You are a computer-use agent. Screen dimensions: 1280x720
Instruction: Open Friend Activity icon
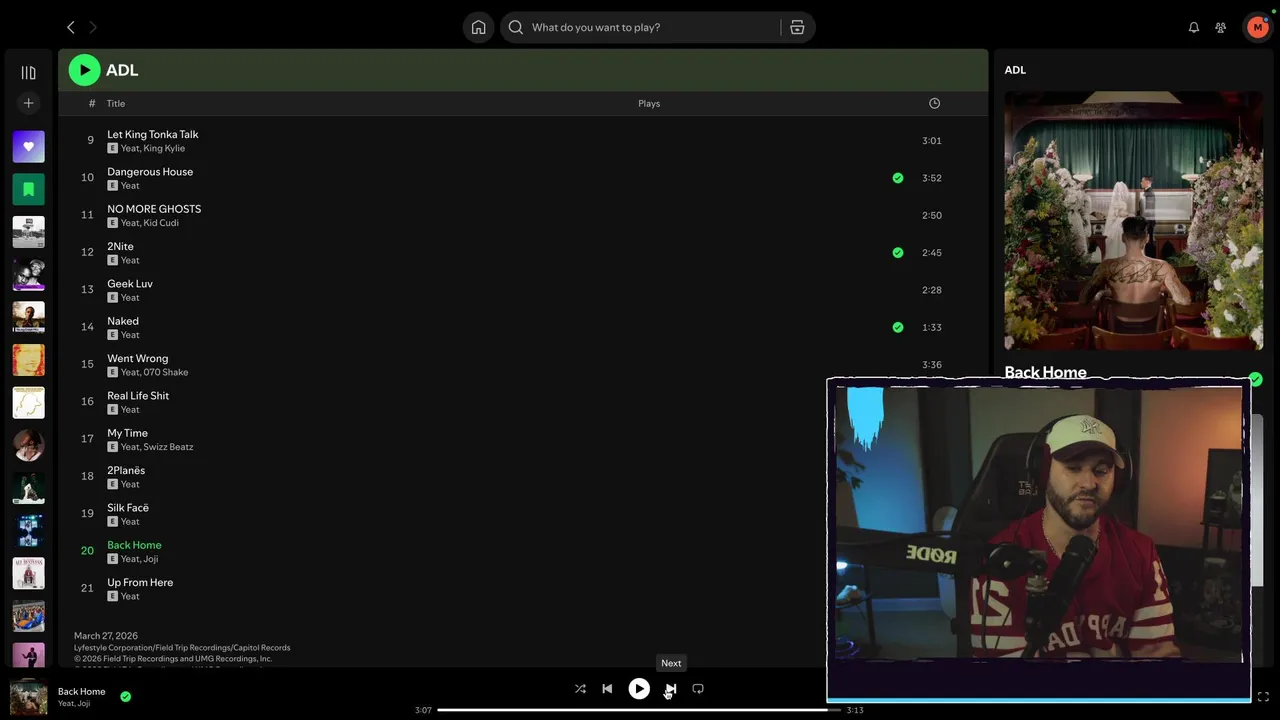[1220, 27]
